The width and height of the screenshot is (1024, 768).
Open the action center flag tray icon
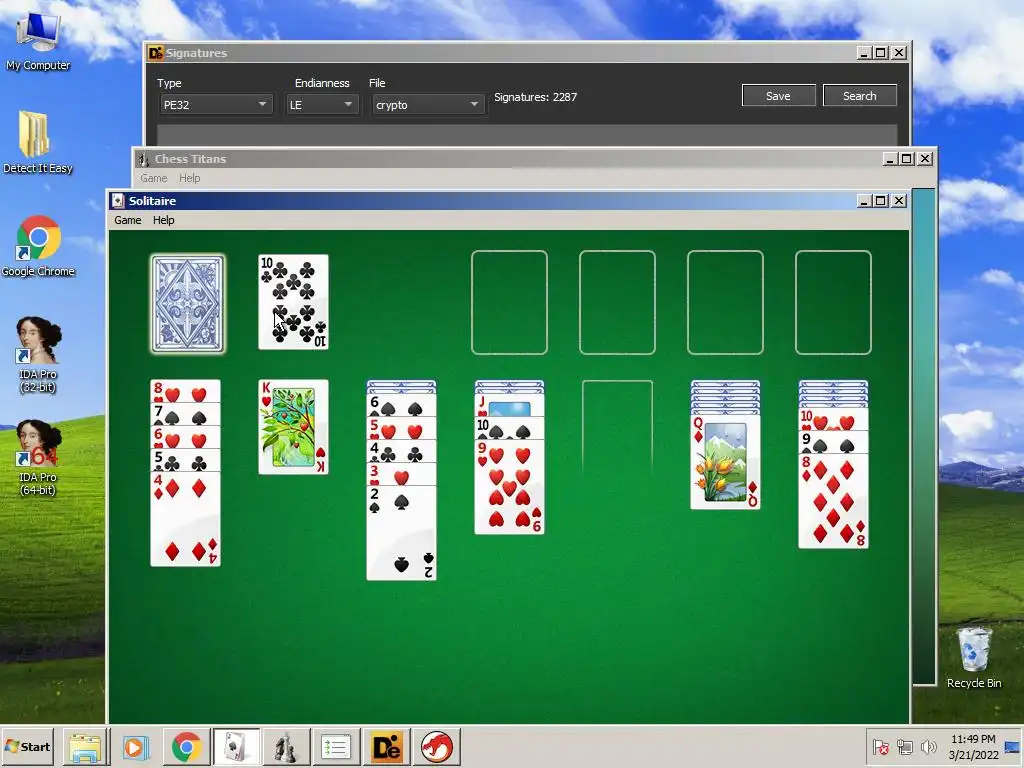(880, 746)
